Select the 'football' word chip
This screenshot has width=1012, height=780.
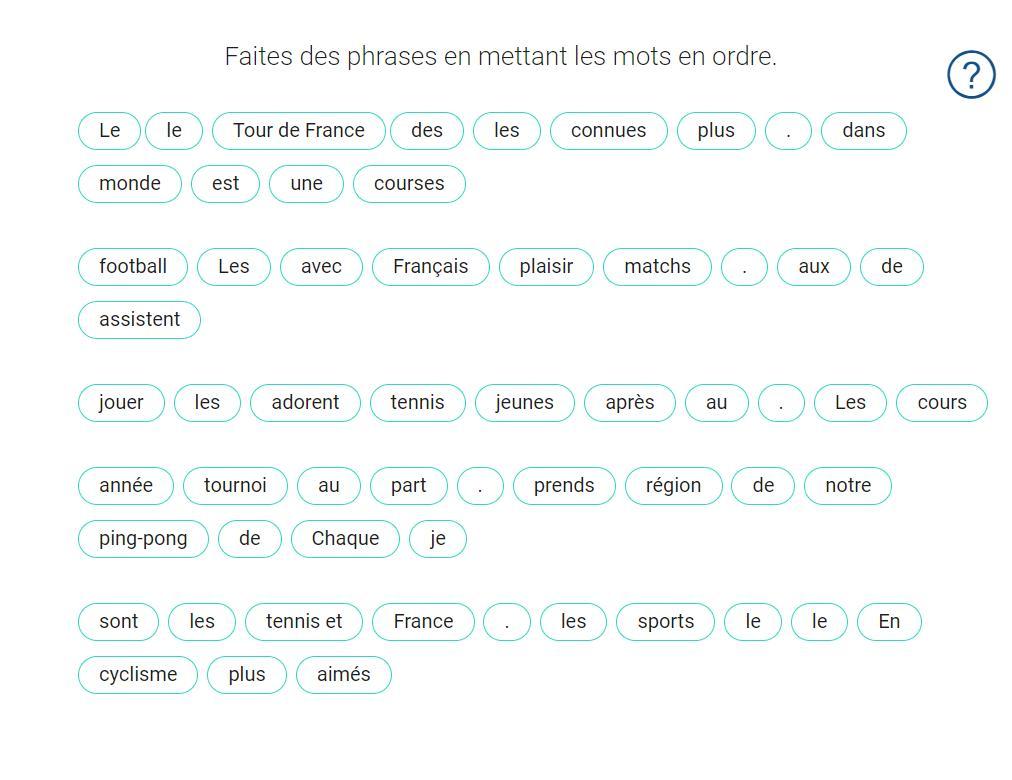point(133,267)
